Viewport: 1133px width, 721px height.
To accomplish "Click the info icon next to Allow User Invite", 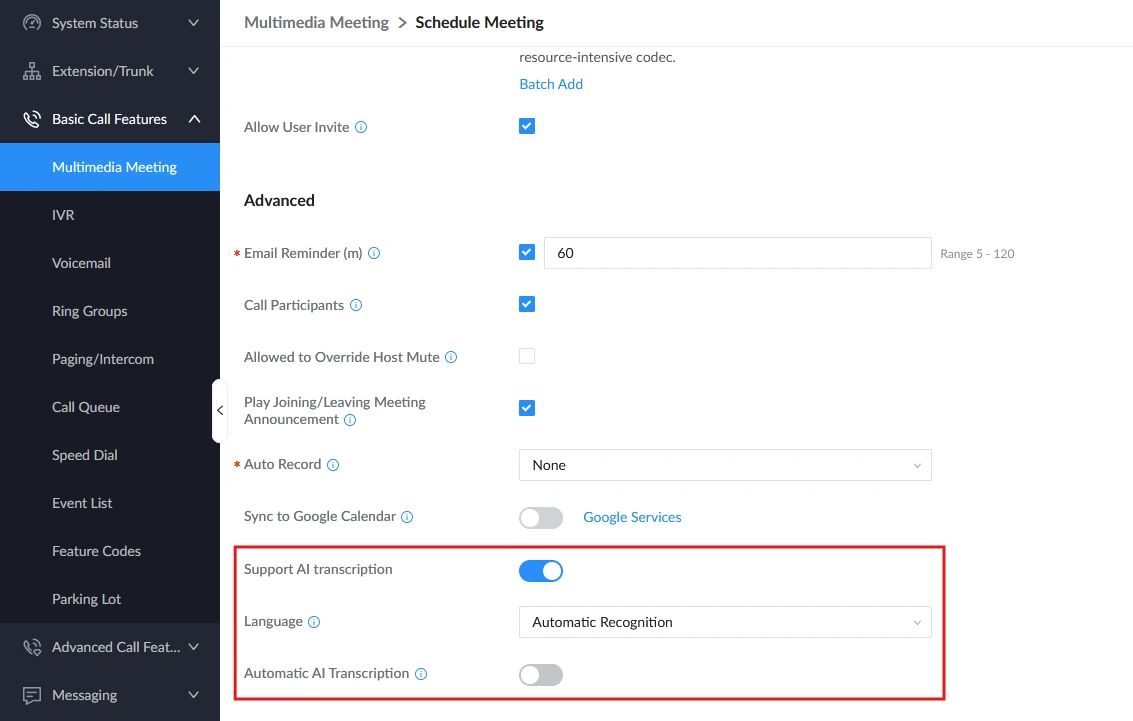I will coord(361,127).
